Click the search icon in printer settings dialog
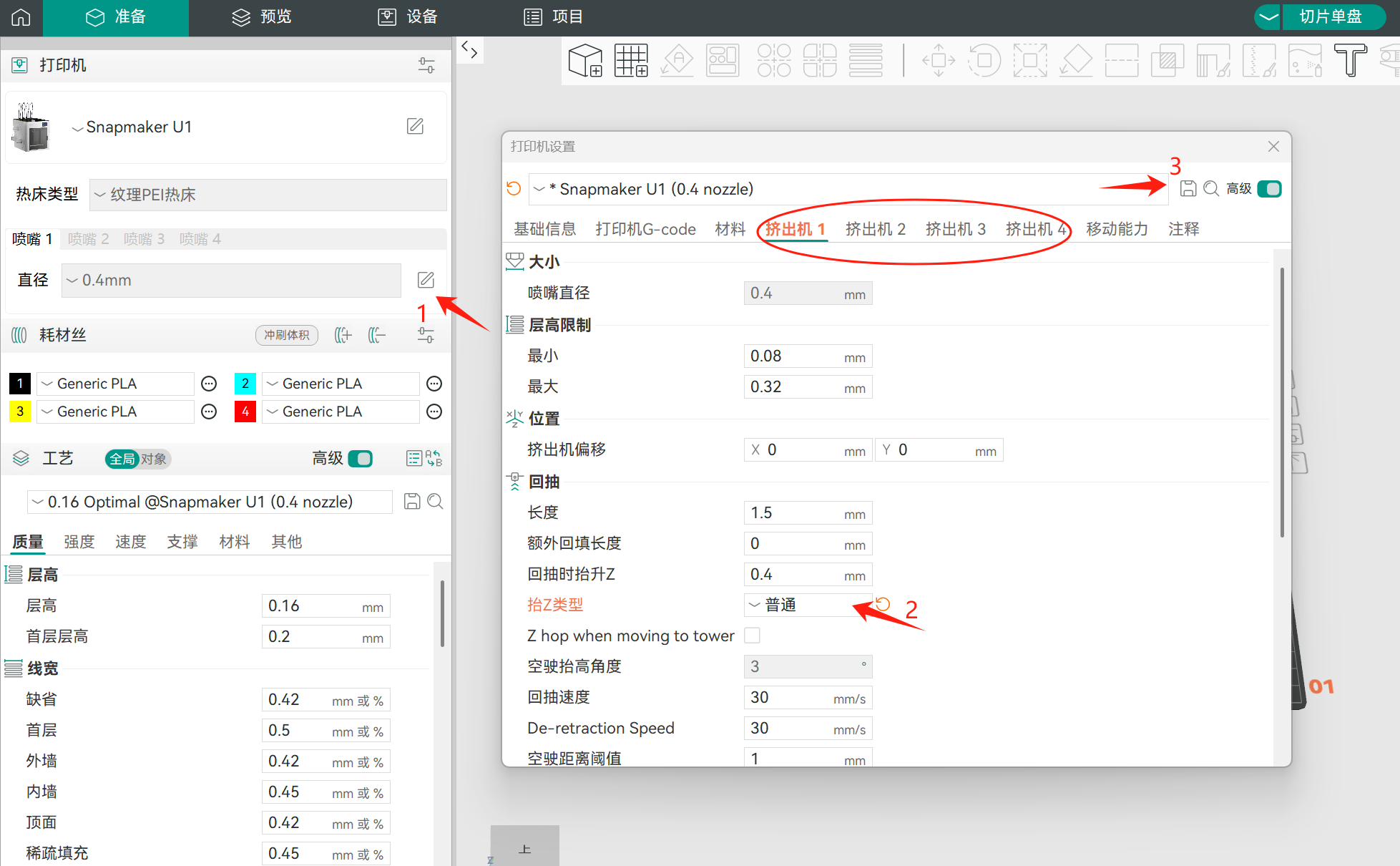This screenshot has width=1400, height=866. [1210, 188]
